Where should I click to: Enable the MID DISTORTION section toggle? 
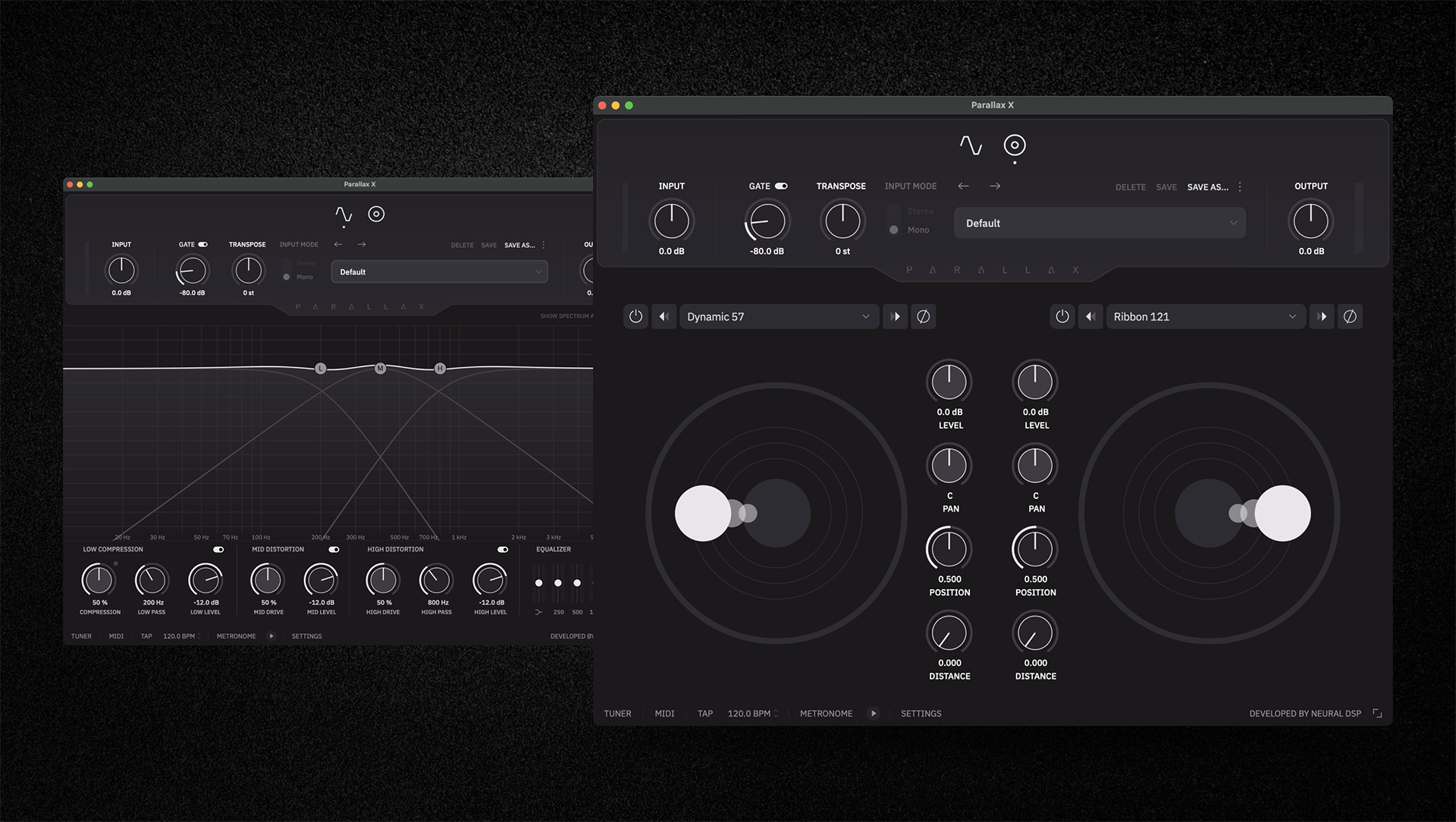(333, 549)
